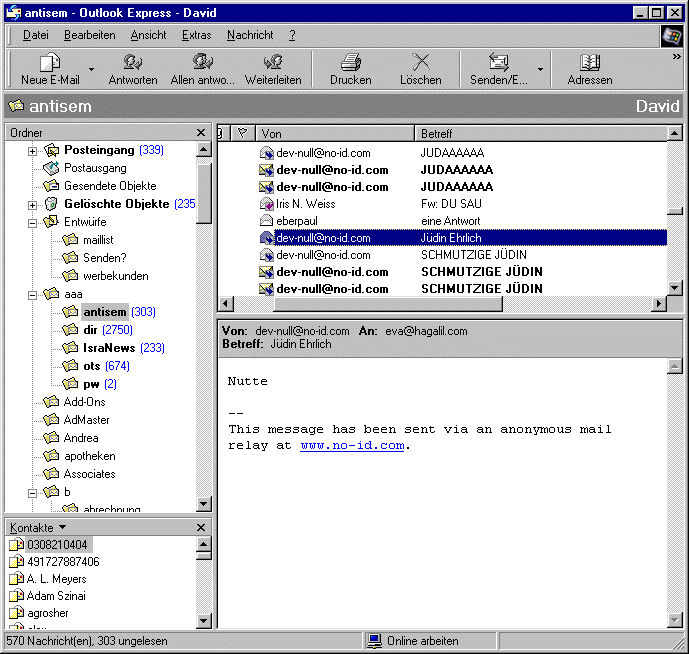Collapse the Entwürfe folder tree node
Viewport: 689px width, 654px height.
click(x=32, y=223)
